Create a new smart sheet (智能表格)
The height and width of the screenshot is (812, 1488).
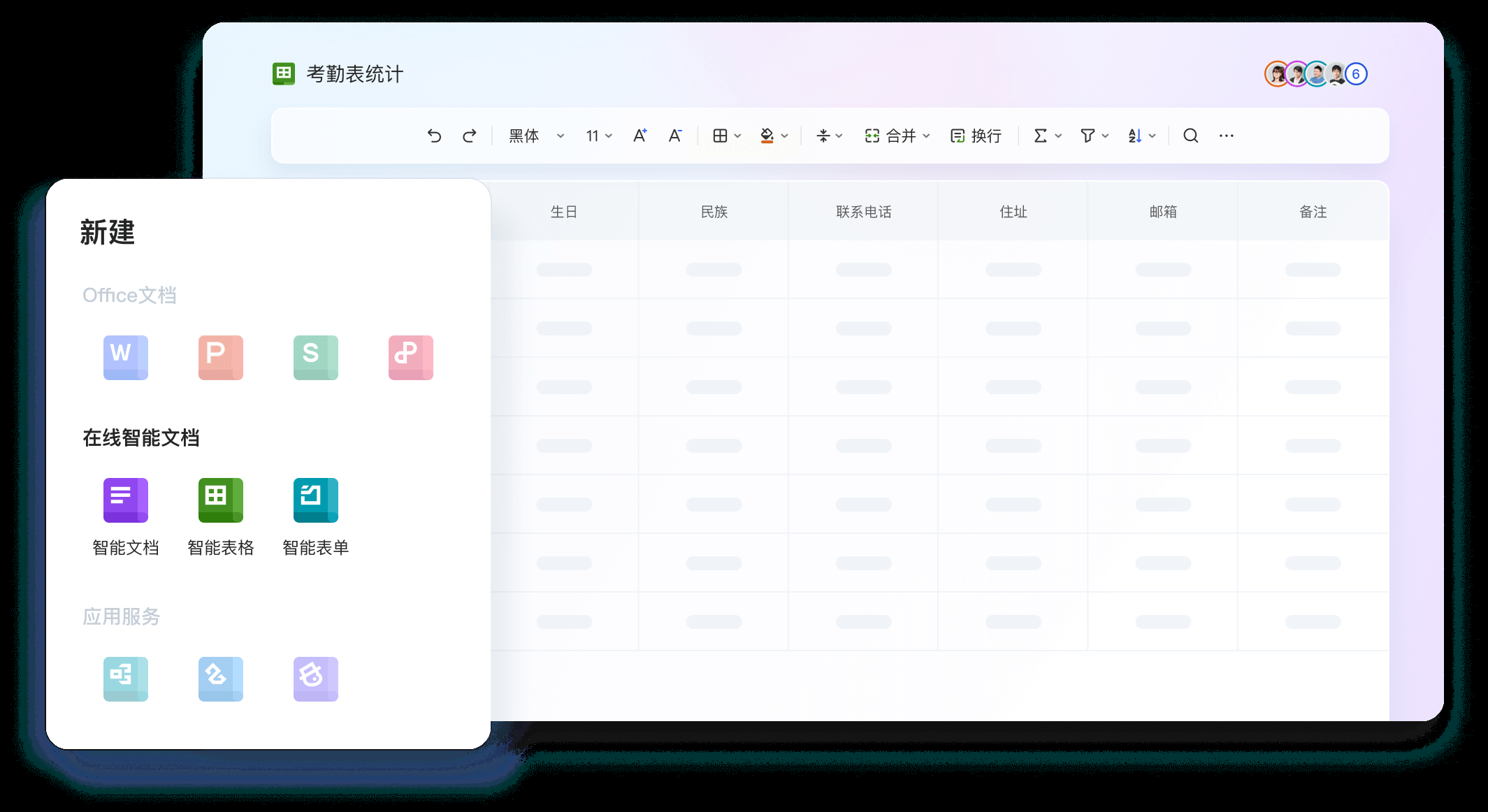point(221,500)
